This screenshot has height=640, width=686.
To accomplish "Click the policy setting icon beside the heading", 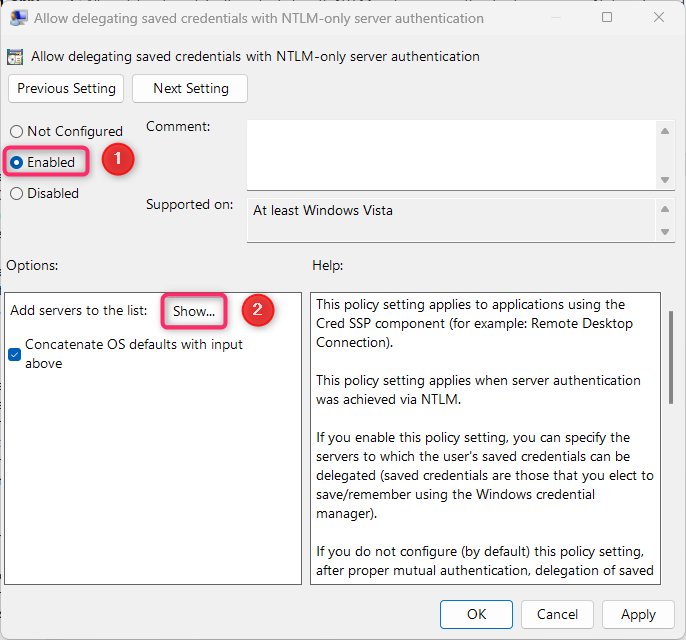I will click(x=16, y=57).
